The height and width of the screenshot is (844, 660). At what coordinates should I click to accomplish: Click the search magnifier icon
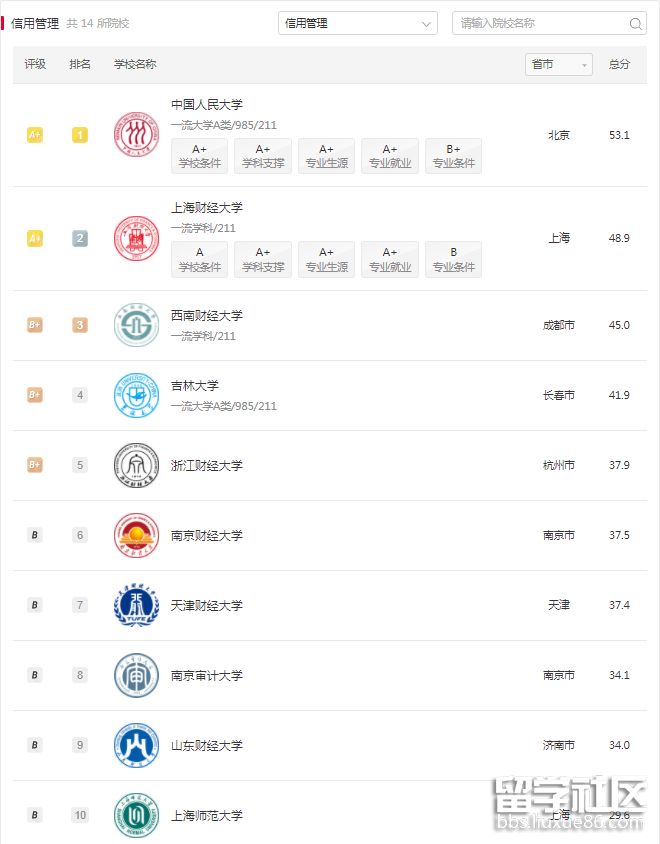point(636,22)
